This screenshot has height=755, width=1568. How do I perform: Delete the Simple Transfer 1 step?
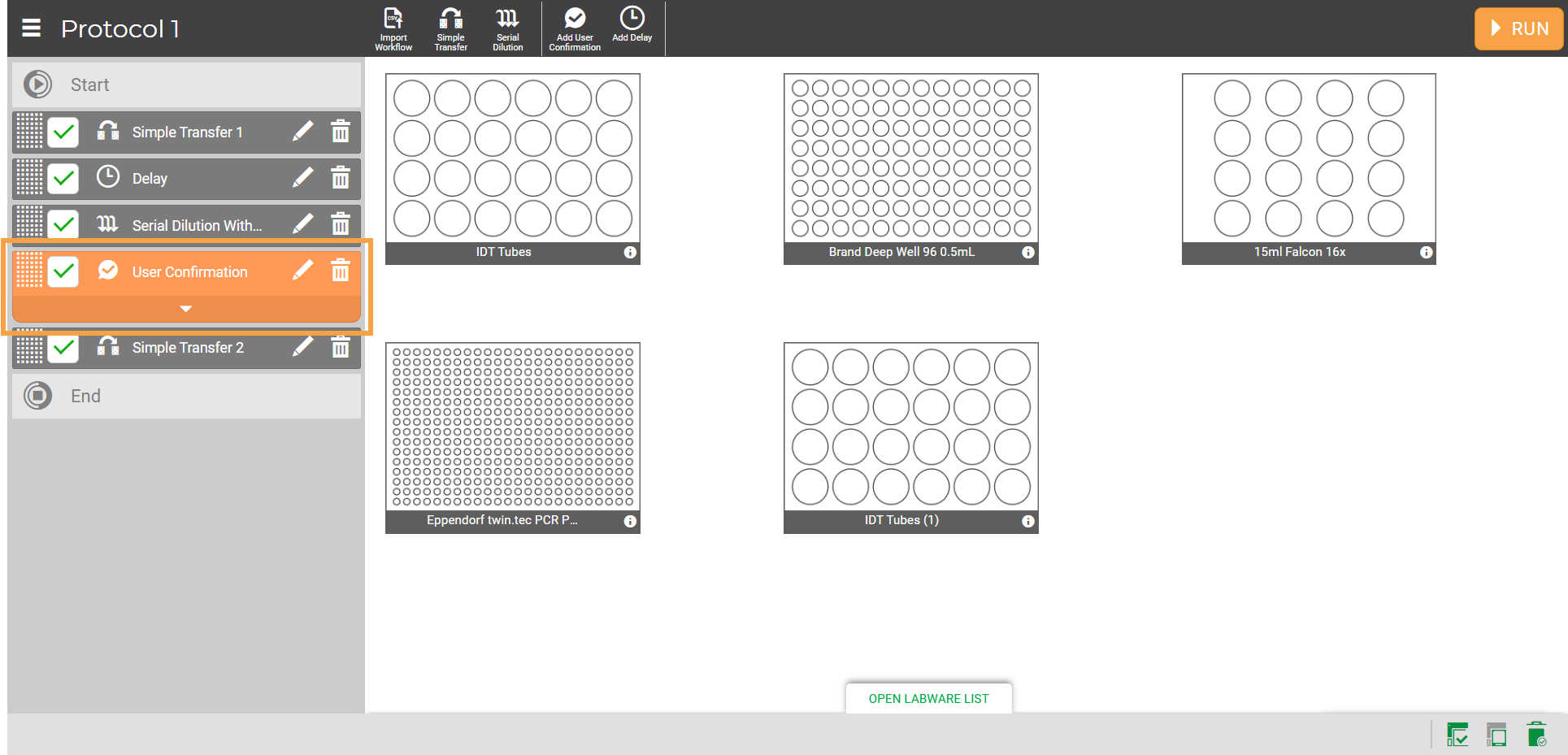(341, 132)
